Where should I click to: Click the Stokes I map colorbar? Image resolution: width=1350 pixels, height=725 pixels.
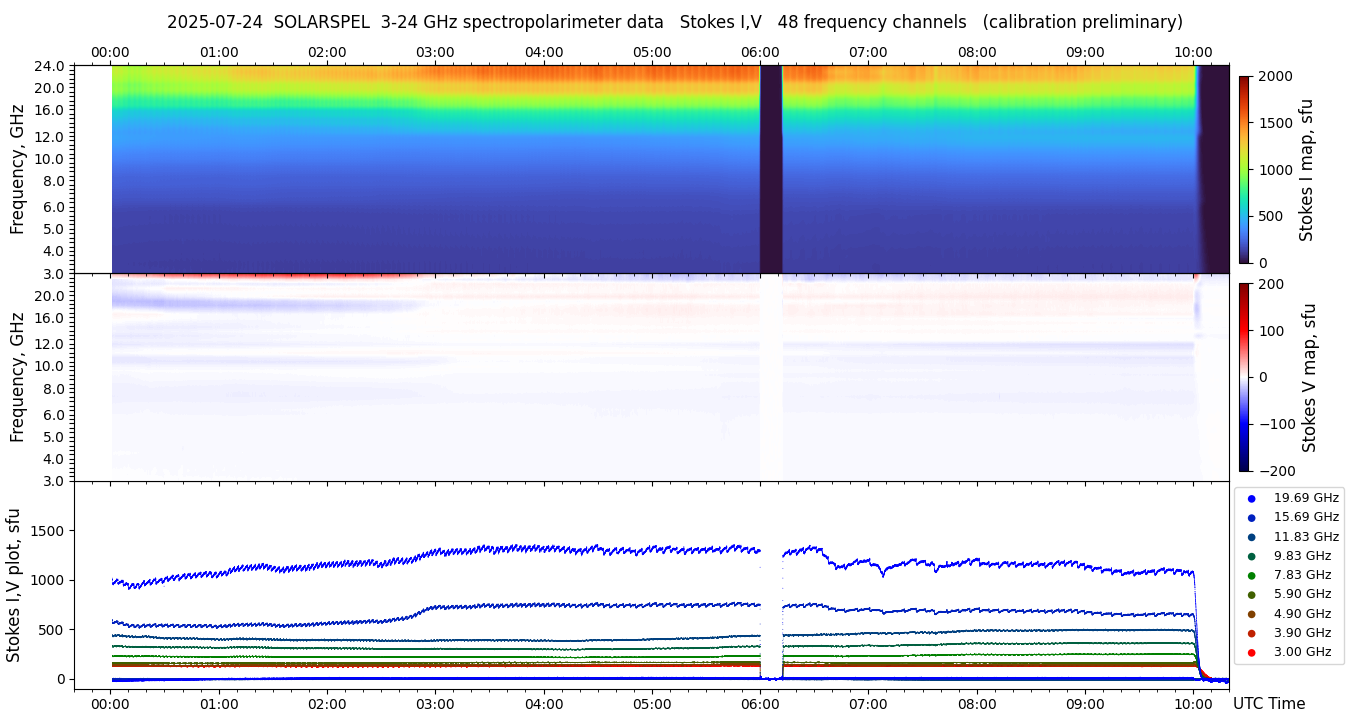1244,169
